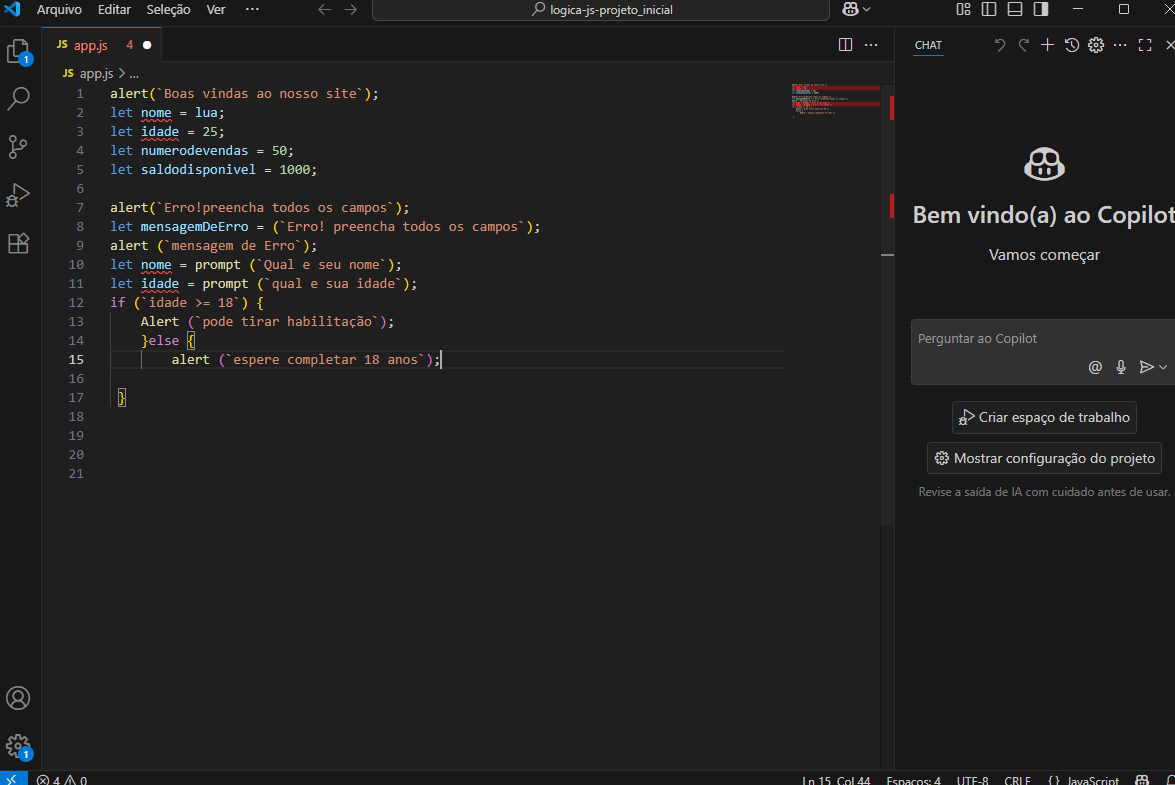1175x785 pixels.
Task: Click line number 15 in gutter
Action: pyautogui.click(x=76, y=360)
